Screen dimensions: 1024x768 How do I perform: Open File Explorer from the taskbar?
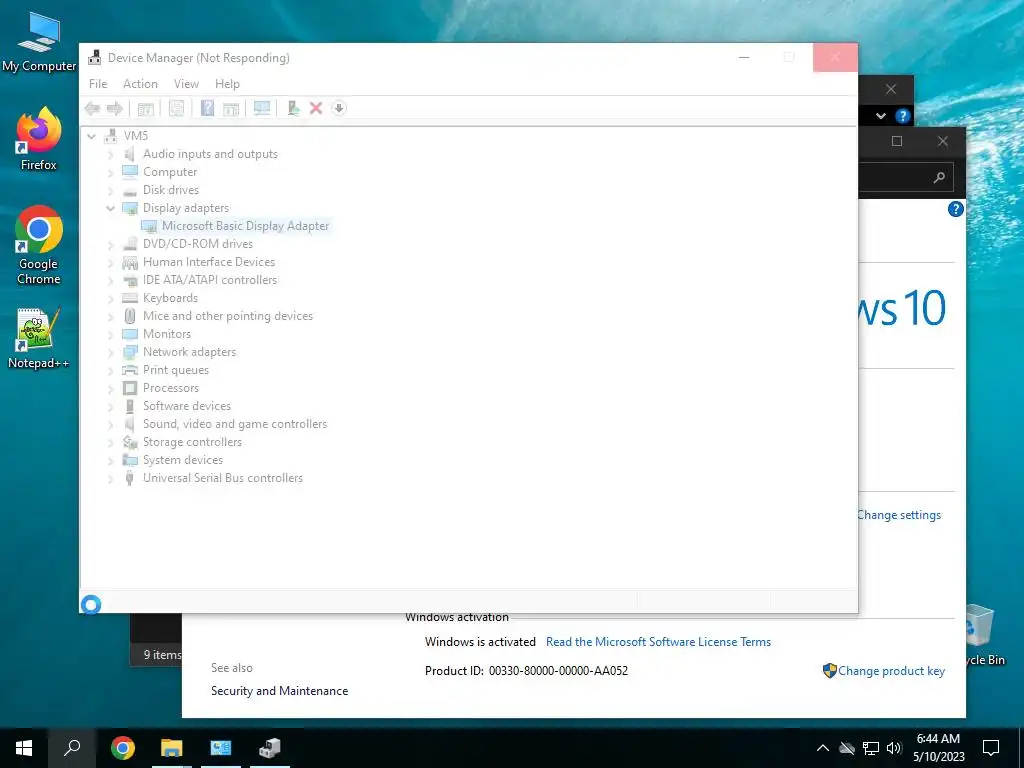tap(172, 748)
